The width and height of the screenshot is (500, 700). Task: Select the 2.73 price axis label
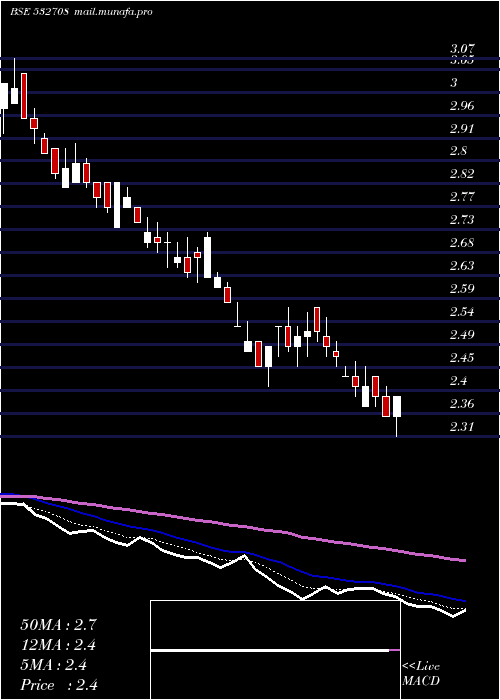[x=462, y=220]
